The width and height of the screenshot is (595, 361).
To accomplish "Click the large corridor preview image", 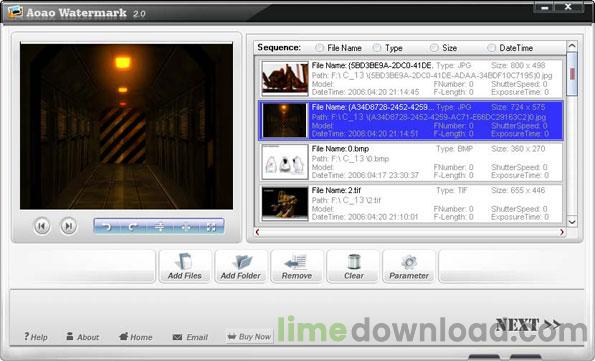I will [126, 126].
